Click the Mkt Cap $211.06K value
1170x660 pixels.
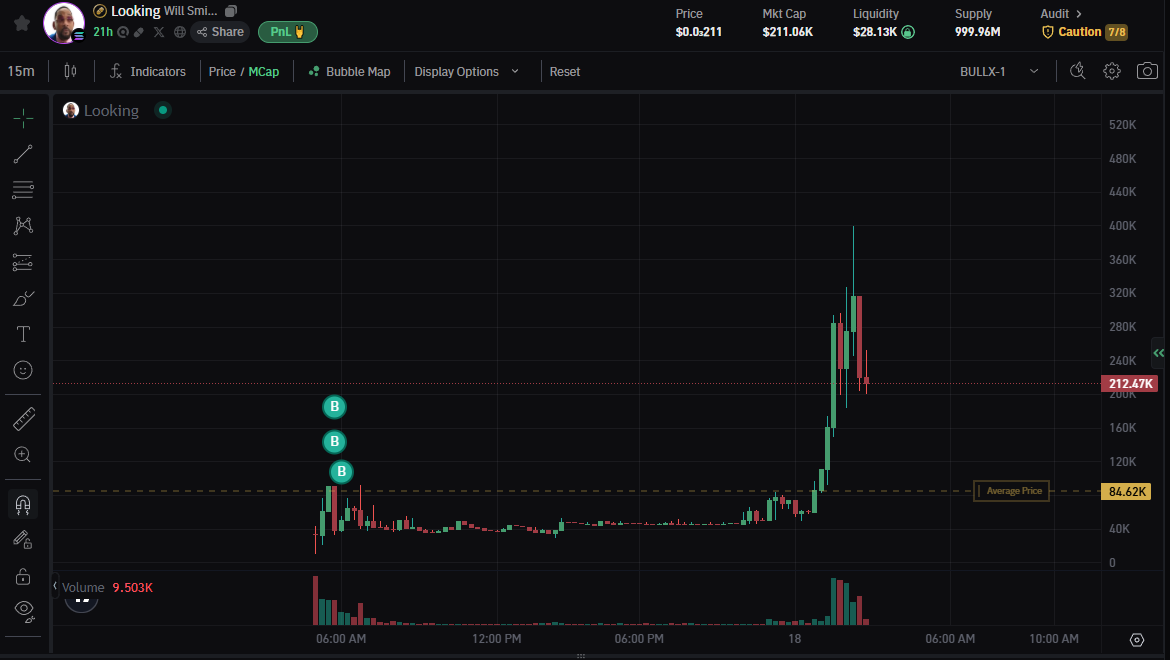[787, 32]
